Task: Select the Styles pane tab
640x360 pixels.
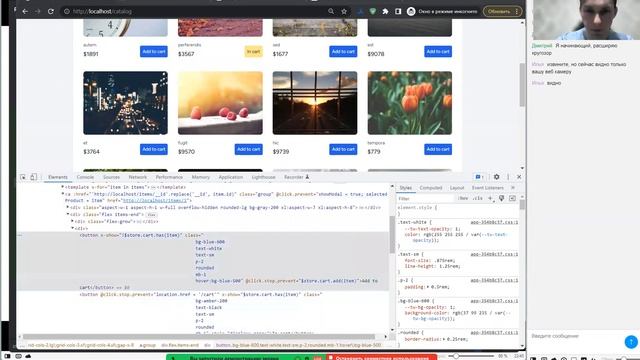Action: point(406,188)
